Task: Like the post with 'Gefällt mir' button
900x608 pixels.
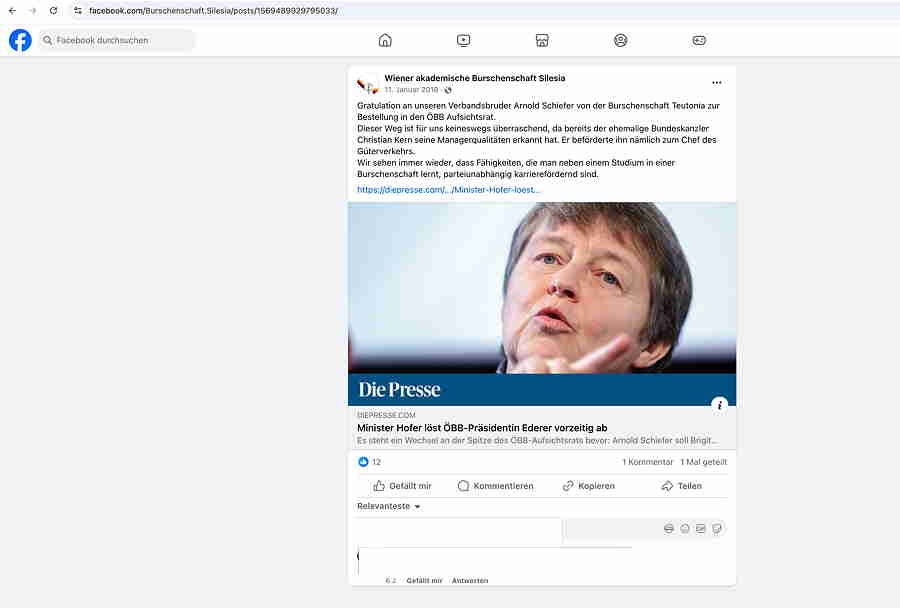Action: [x=402, y=486]
